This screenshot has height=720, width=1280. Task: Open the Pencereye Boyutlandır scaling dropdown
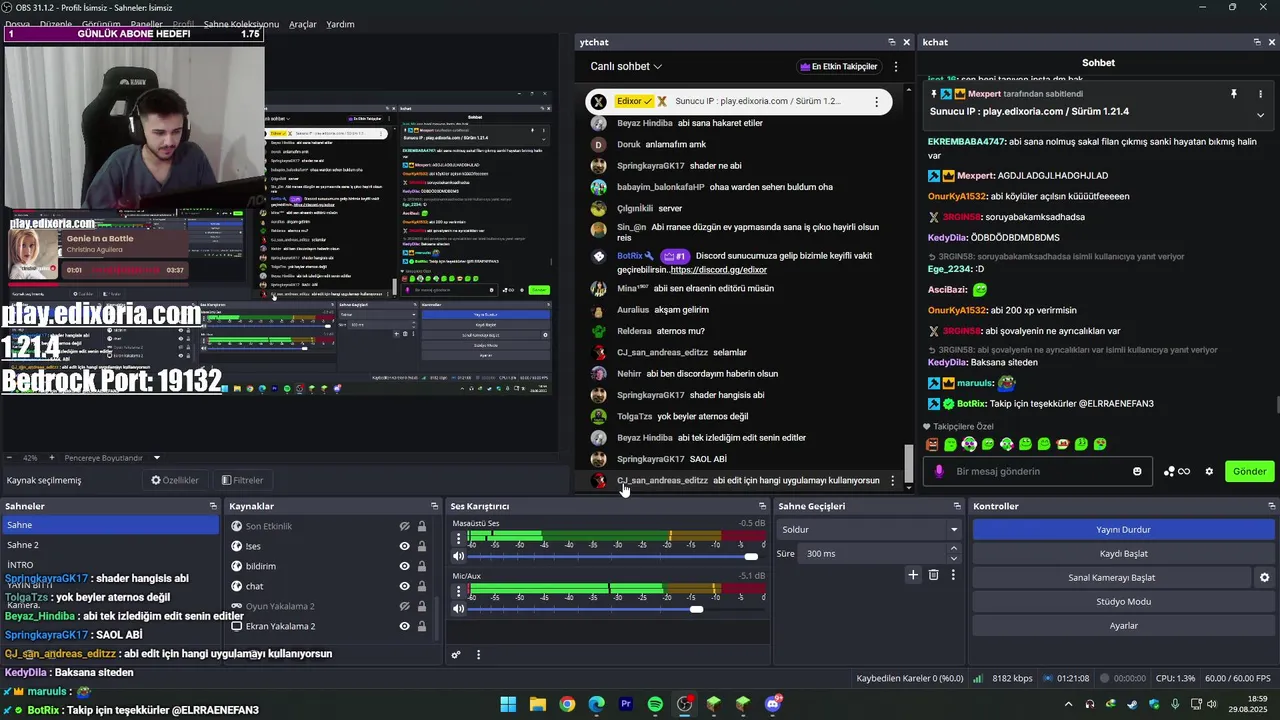coord(112,458)
